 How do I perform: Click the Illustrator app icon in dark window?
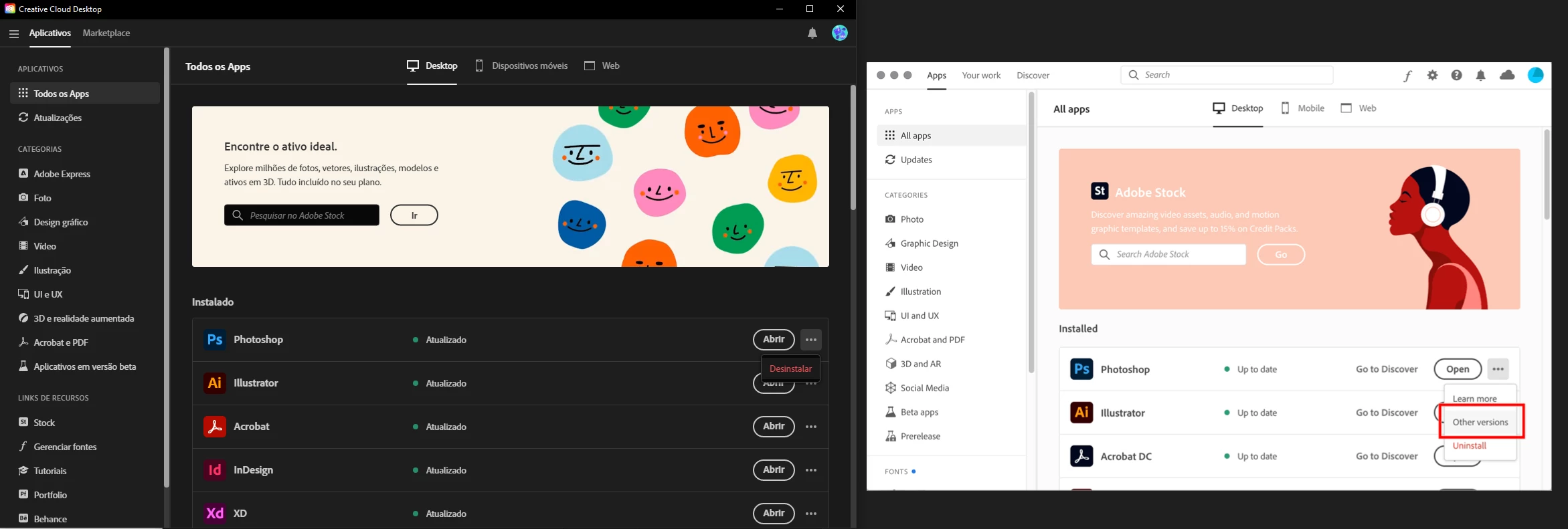[x=215, y=383]
